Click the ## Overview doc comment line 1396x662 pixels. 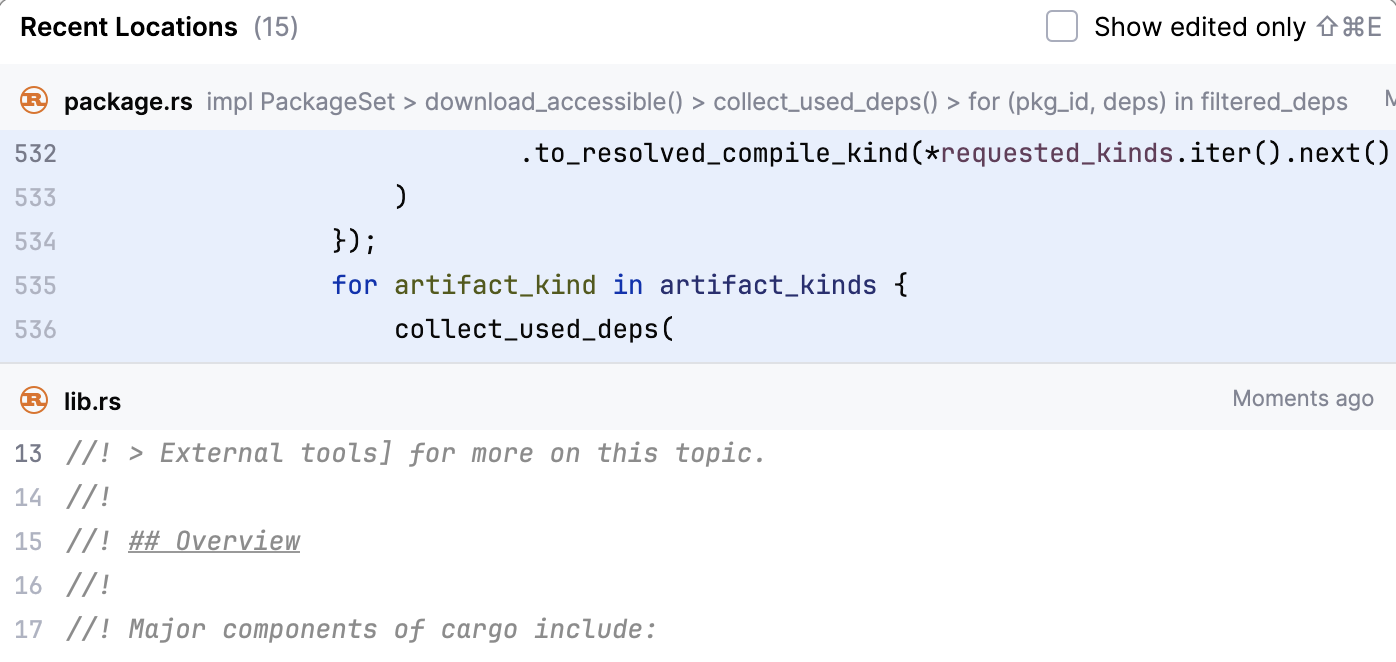tap(214, 542)
